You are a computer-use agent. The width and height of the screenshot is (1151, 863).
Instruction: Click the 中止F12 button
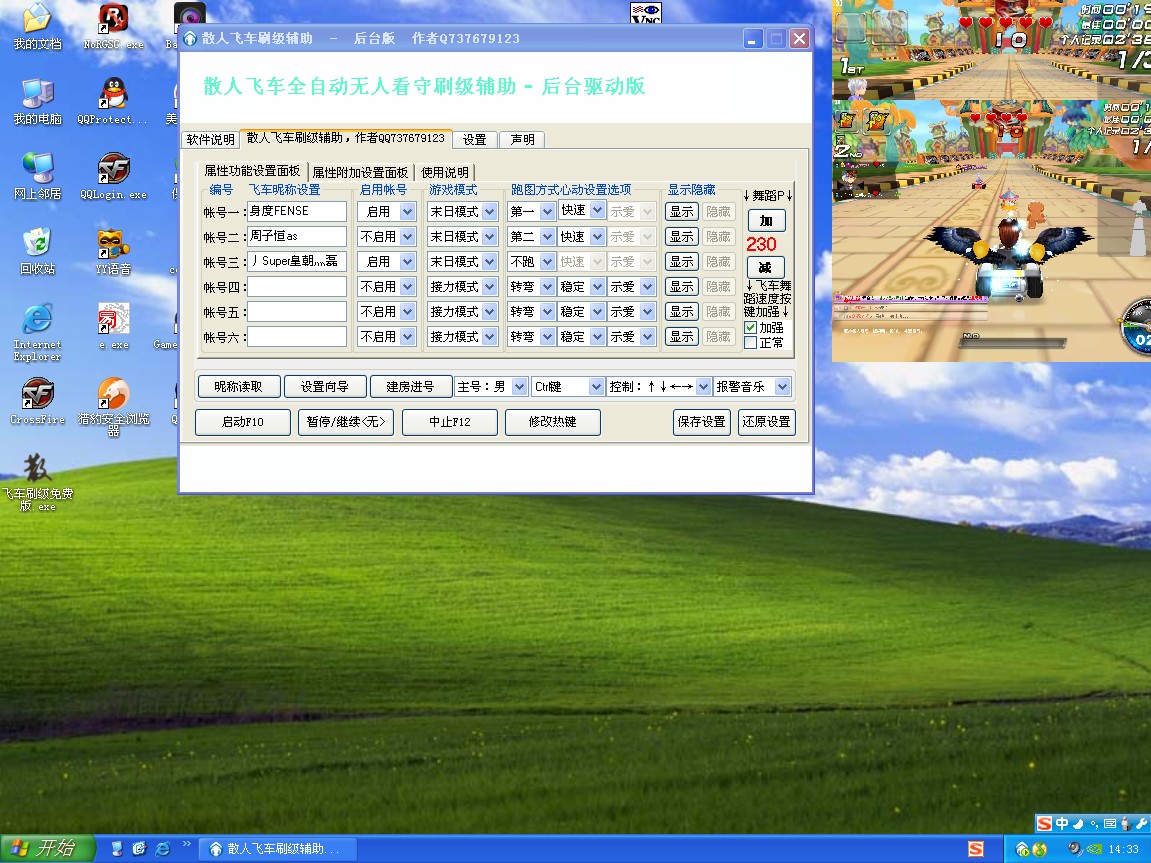tap(450, 422)
